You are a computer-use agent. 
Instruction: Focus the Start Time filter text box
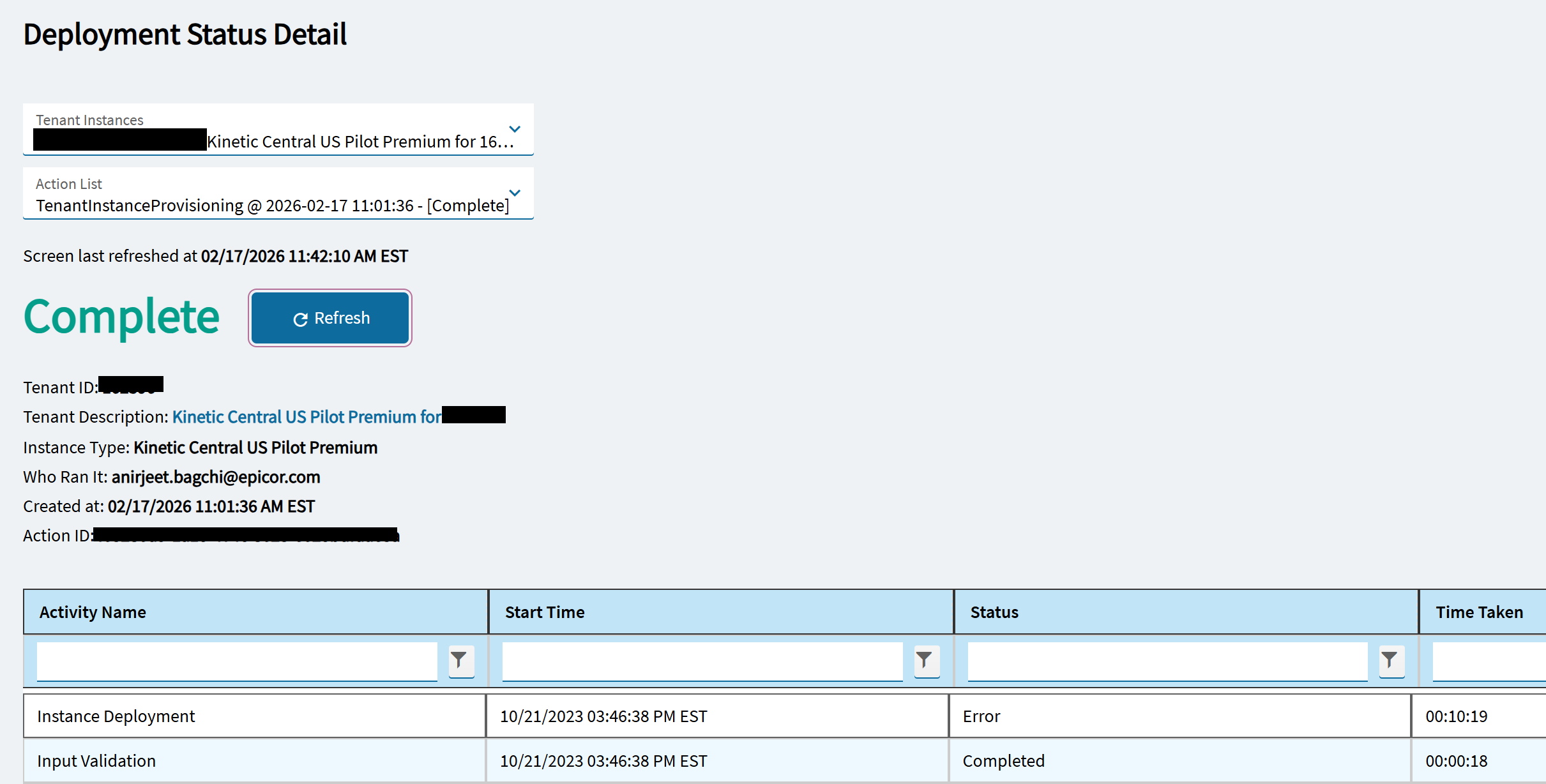[702, 661]
